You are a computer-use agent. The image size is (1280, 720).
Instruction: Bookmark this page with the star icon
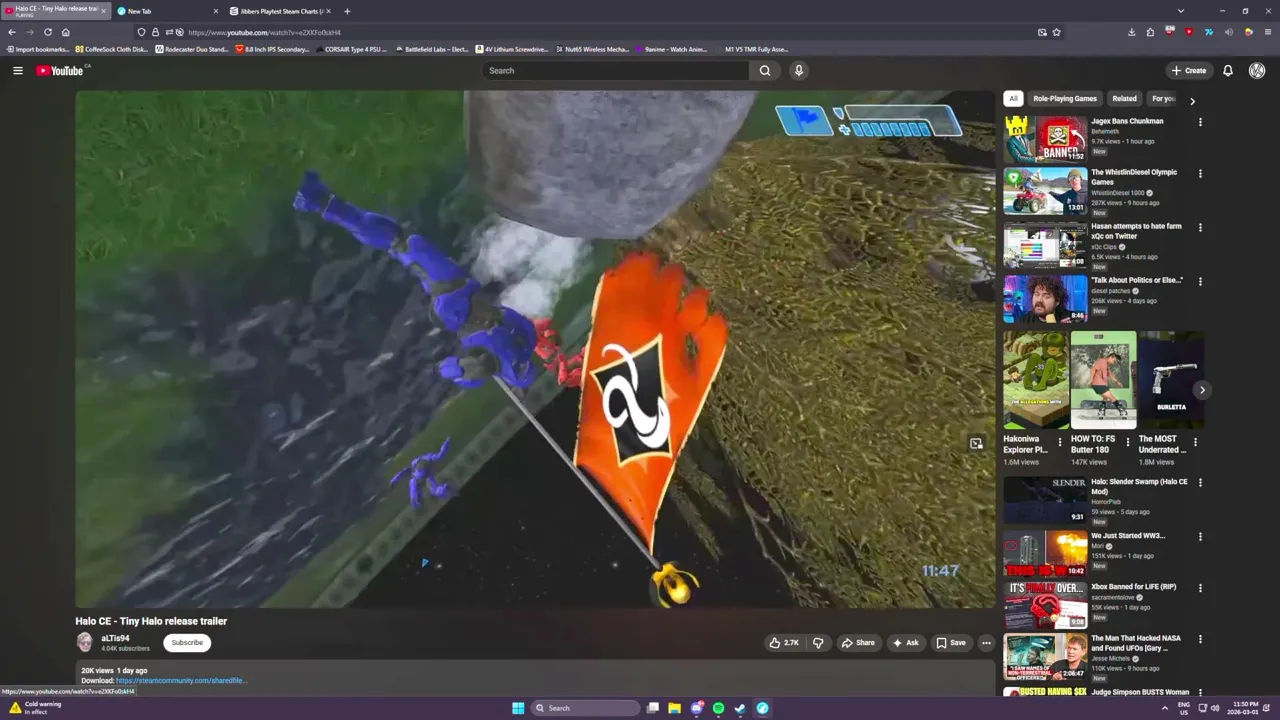tap(1056, 32)
